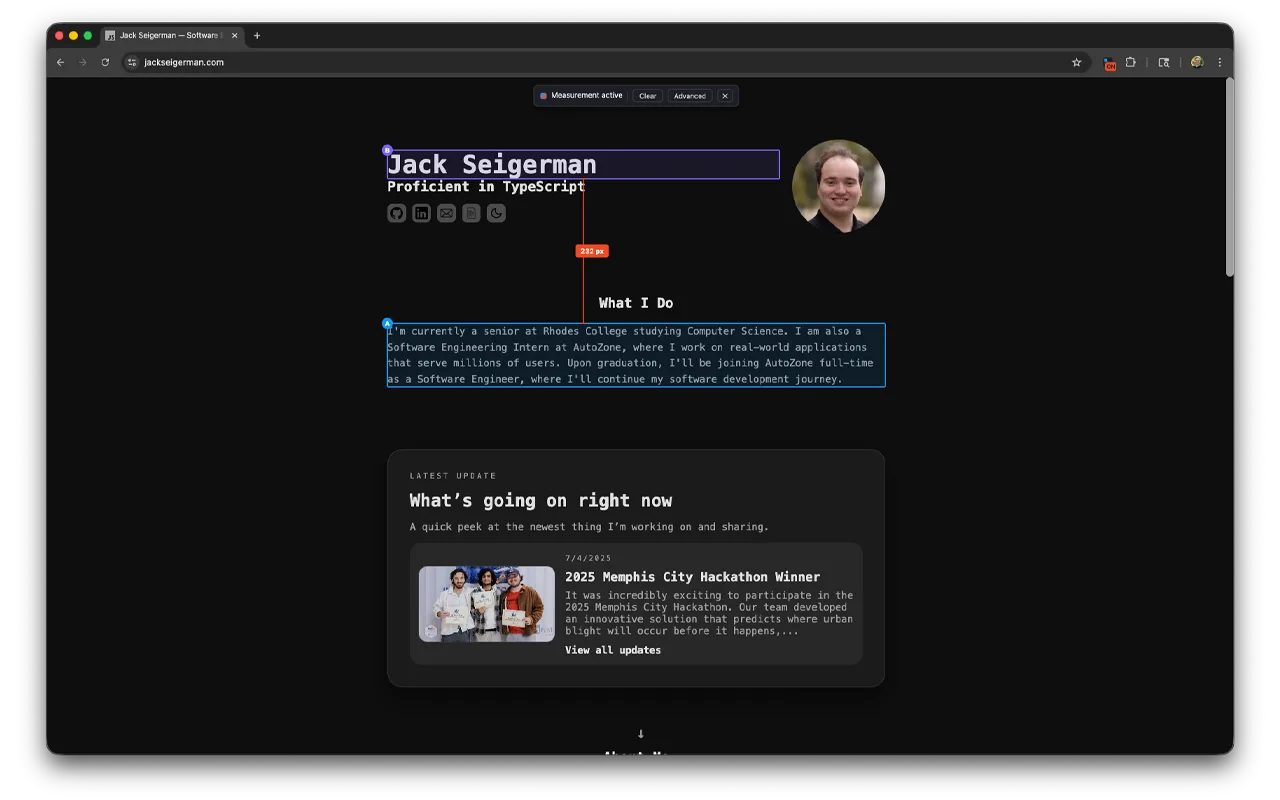The image size is (1280, 800).
Task: Click the Proficient in TypeScript subtitle
Action: coord(486,186)
